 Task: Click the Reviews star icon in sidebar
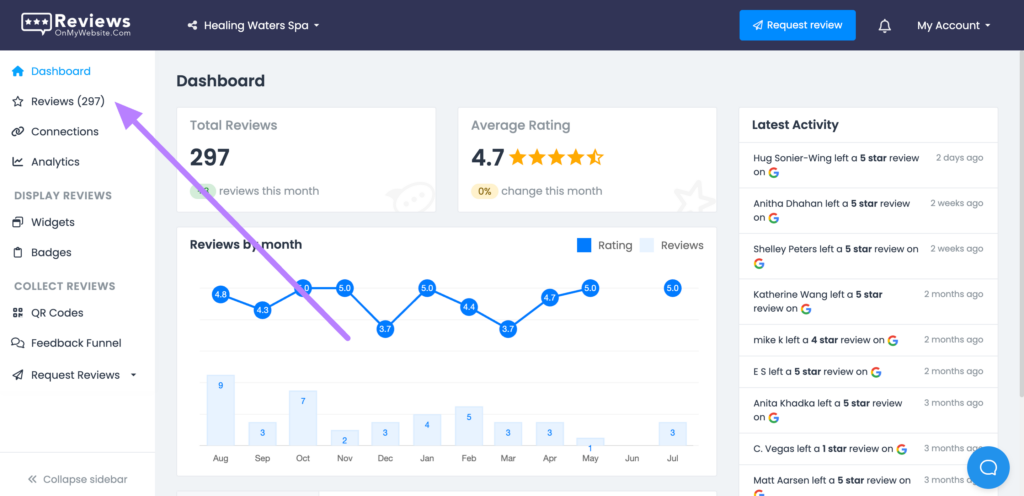pyautogui.click(x=18, y=101)
